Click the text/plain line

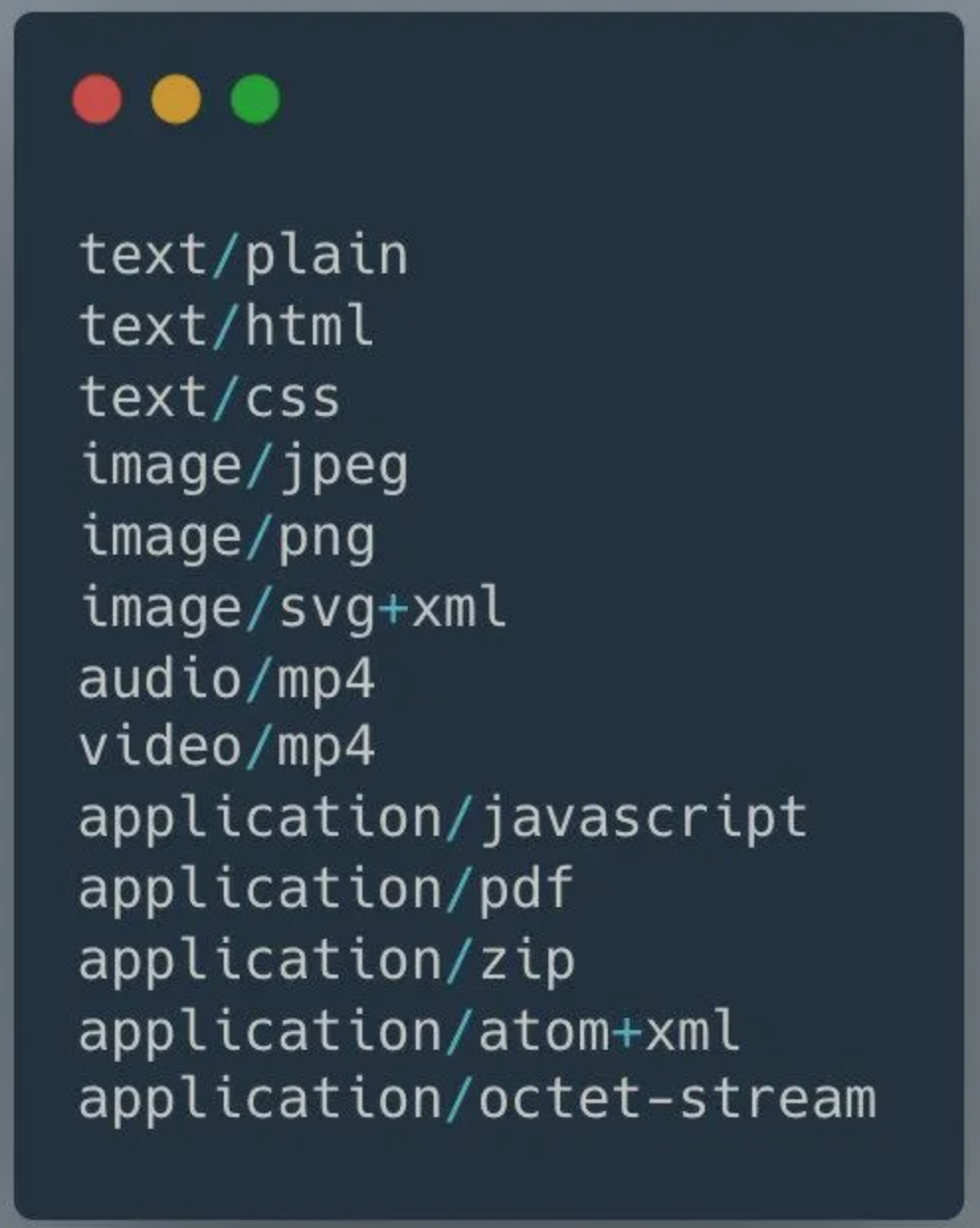click(x=243, y=256)
